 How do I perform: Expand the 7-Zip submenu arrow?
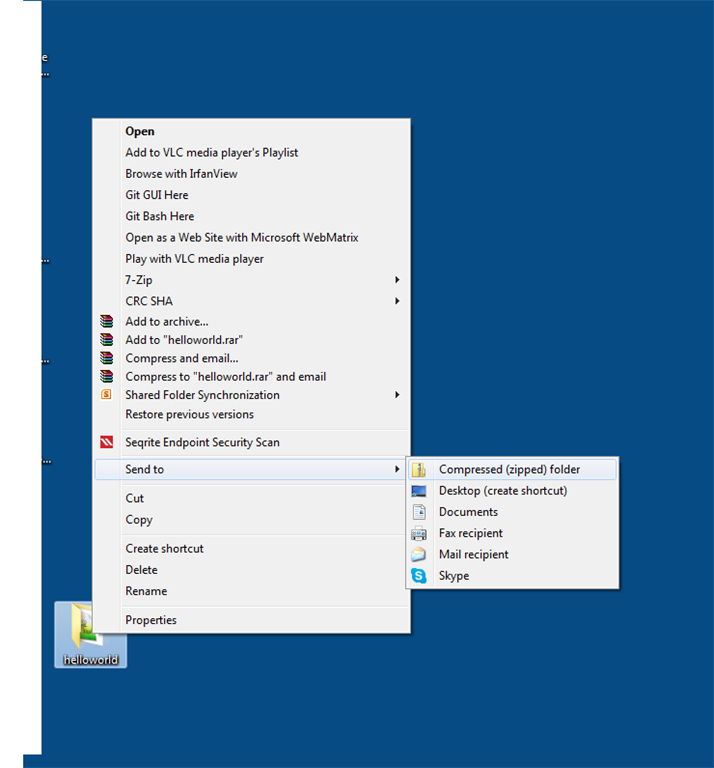(x=397, y=280)
